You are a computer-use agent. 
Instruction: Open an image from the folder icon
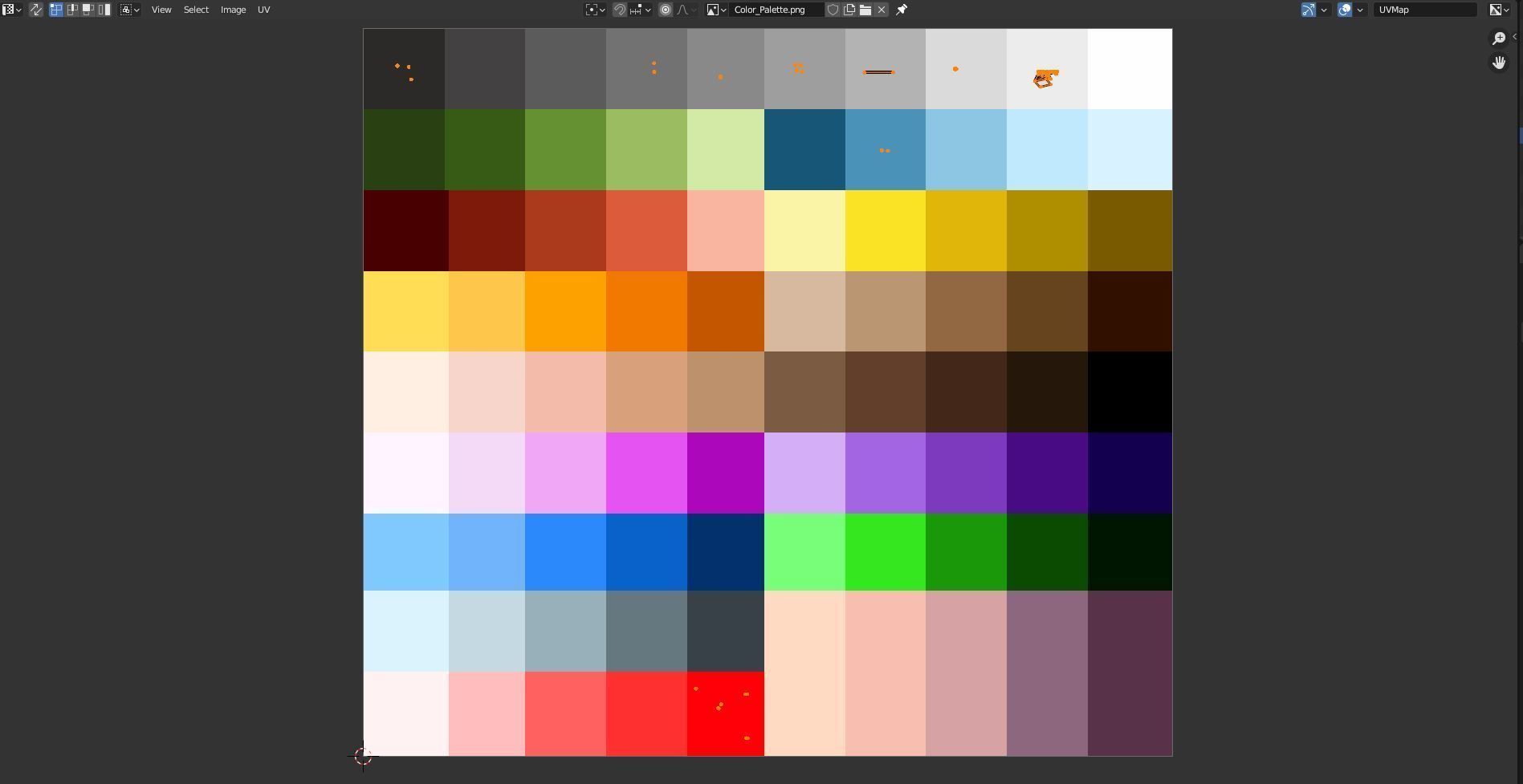pos(865,10)
